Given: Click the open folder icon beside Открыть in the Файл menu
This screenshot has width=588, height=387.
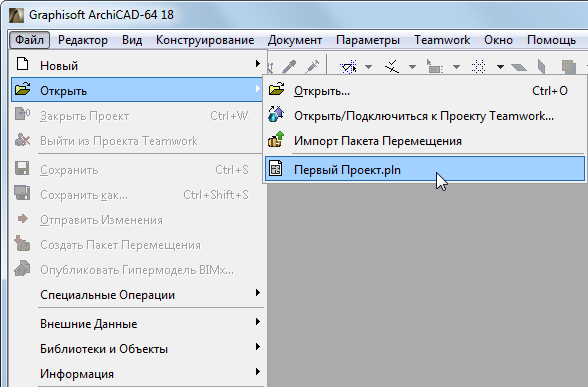Looking at the screenshot, I should click(x=22, y=89).
